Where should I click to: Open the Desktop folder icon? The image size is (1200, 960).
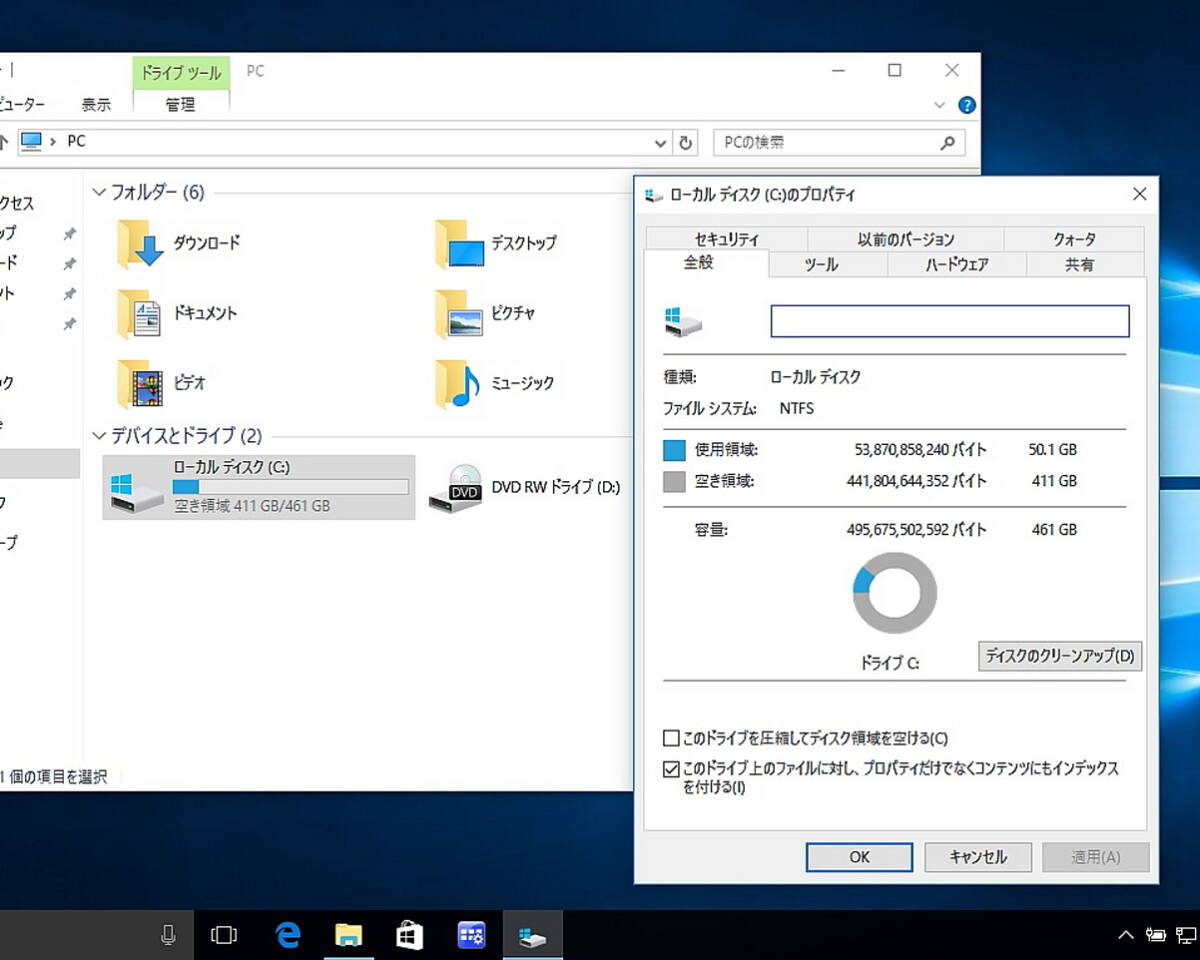click(x=458, y=244)
